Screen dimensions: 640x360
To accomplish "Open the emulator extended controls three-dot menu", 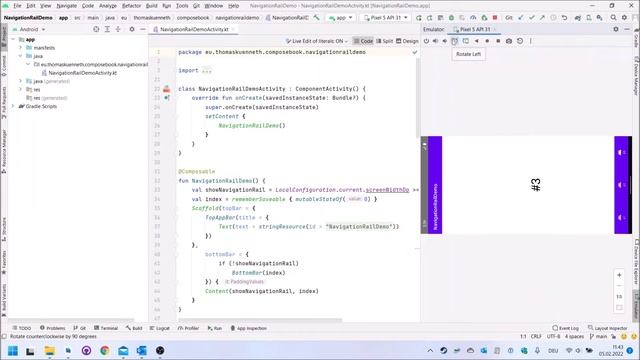I will (x=531, y=41).
